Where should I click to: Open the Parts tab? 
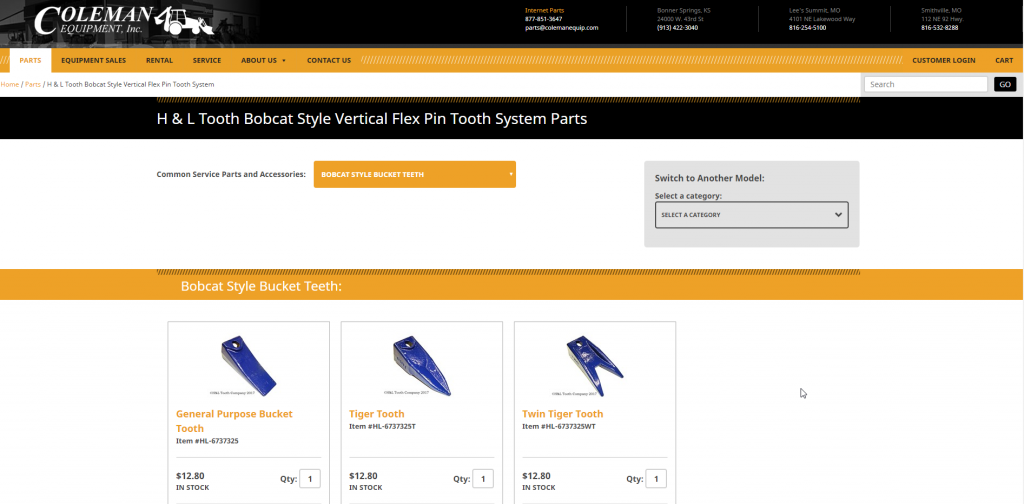[30, 60]
